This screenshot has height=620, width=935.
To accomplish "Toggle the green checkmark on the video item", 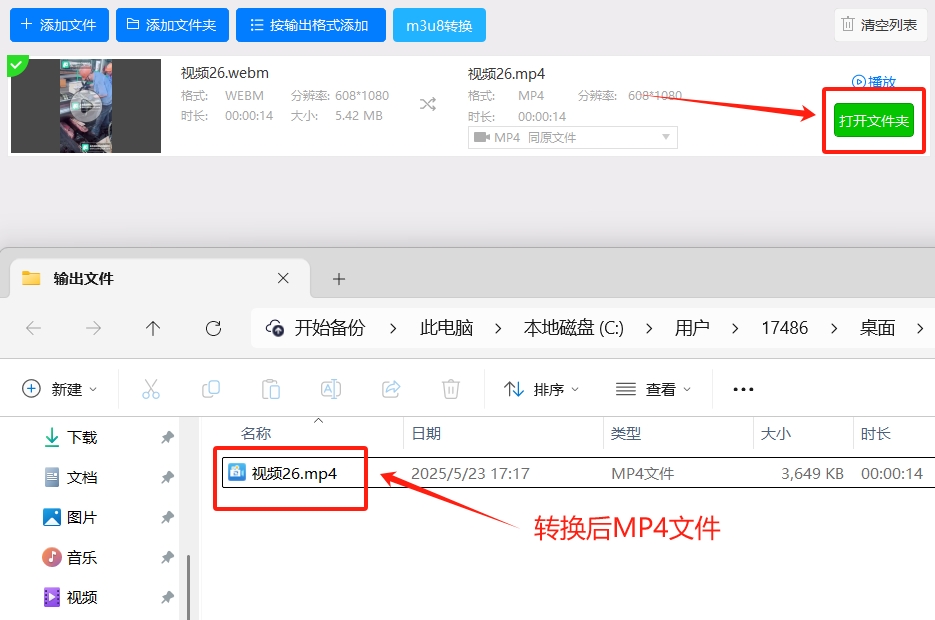I will 17,63.
